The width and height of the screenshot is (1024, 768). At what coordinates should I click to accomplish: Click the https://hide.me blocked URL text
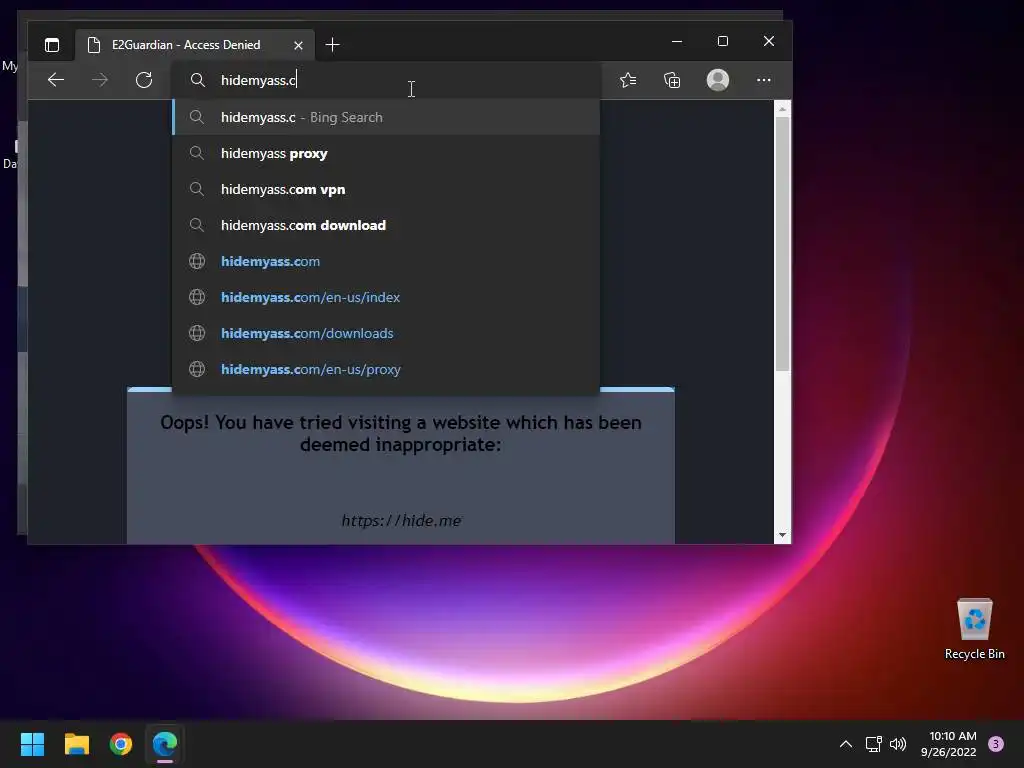tap(401, 520)
